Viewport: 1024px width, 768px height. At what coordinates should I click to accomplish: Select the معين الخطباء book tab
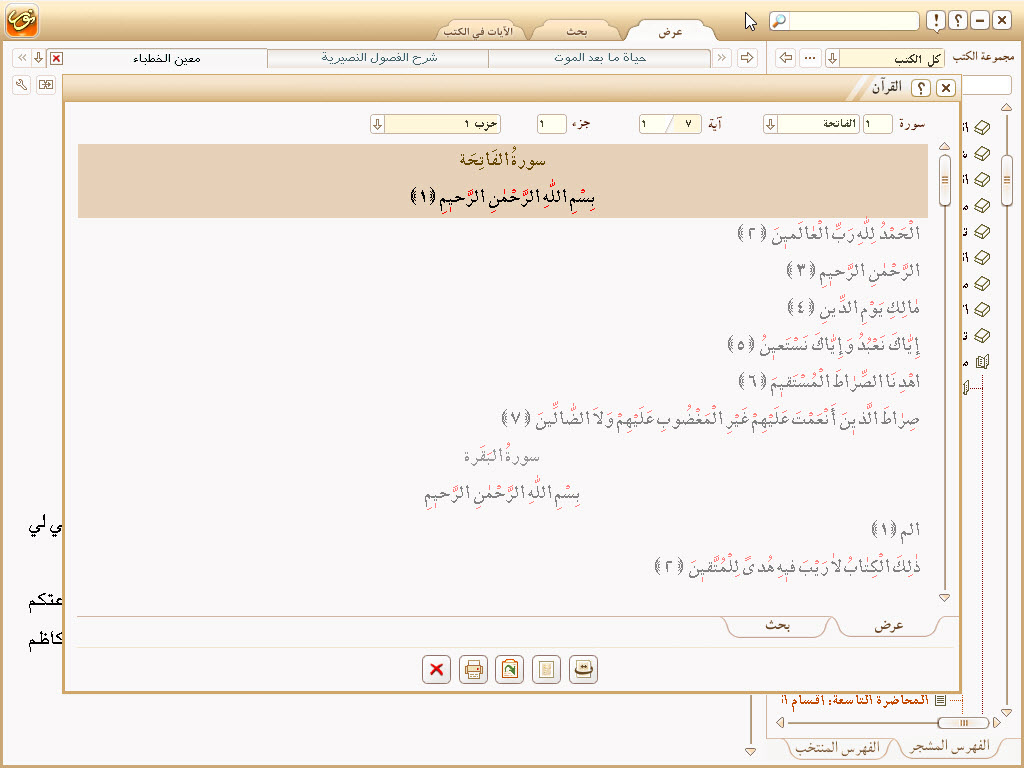[x=167, y=59]
